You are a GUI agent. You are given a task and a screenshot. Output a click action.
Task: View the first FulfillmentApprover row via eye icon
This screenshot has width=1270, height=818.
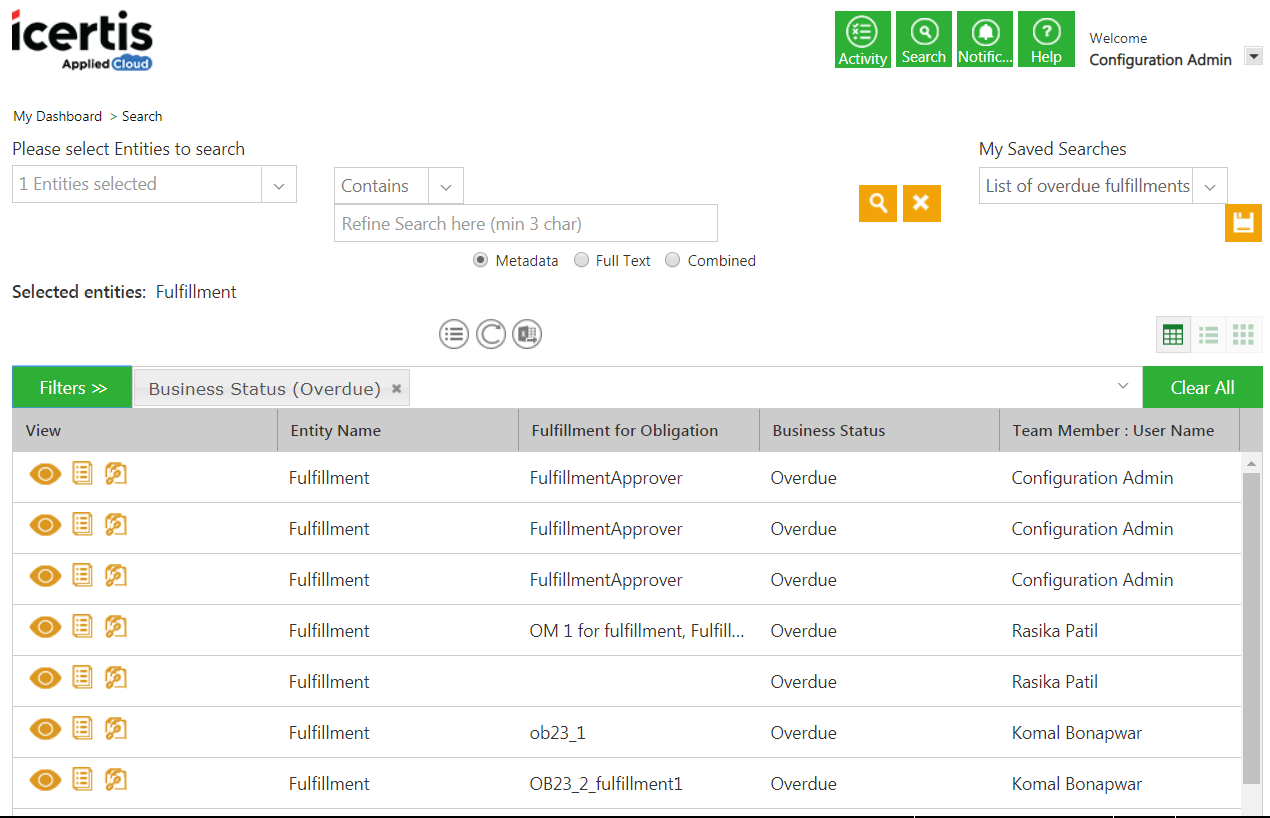[45, 475]
